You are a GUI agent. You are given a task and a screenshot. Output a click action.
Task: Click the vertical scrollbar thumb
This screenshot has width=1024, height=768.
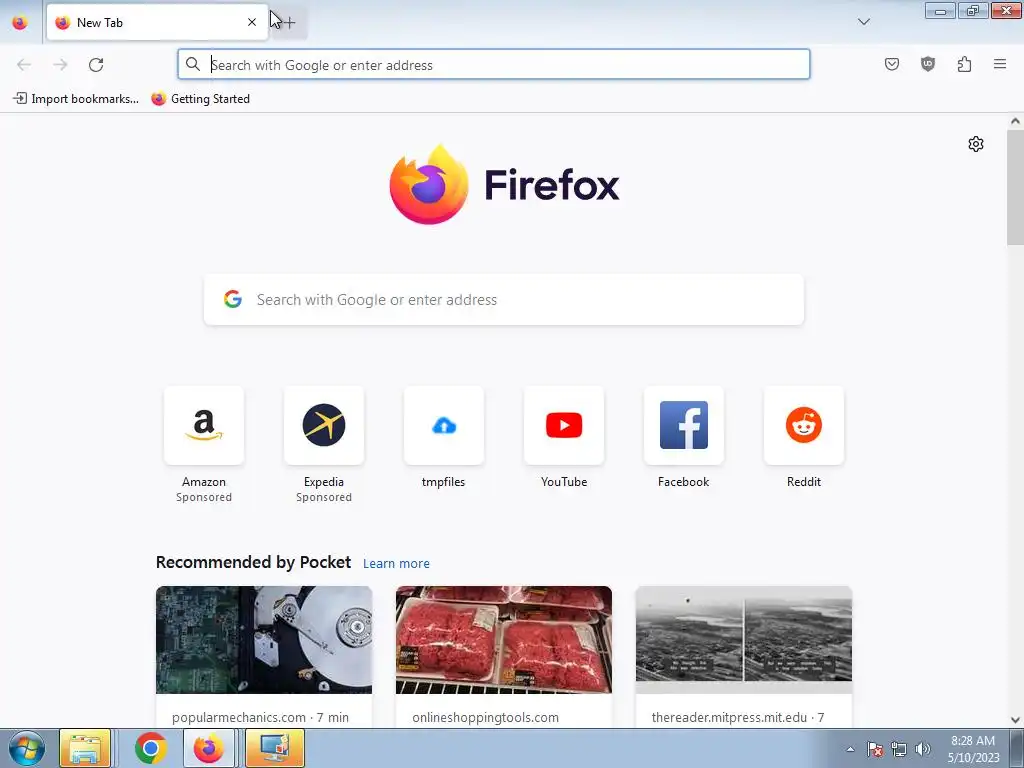click(x=1015, y=187)
